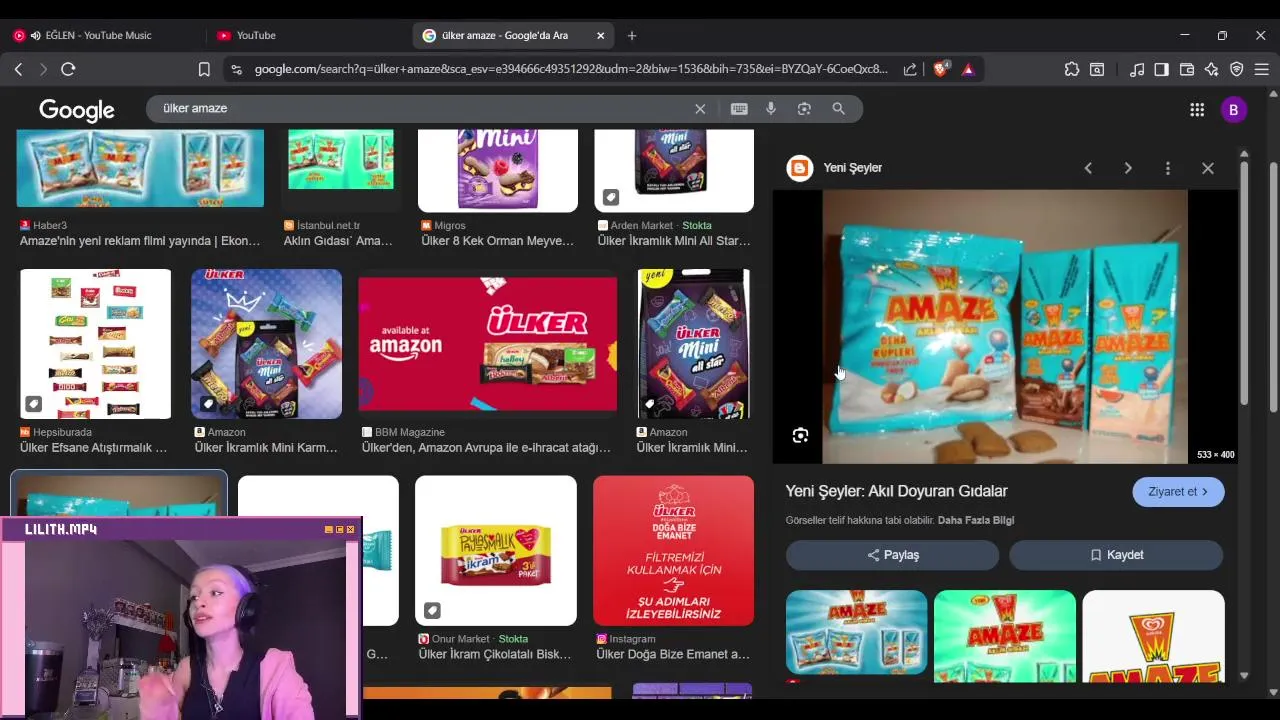The width and height of the screenshot is (1280, 720).
Task: Click the share icon in address bar
Action: 910,69
